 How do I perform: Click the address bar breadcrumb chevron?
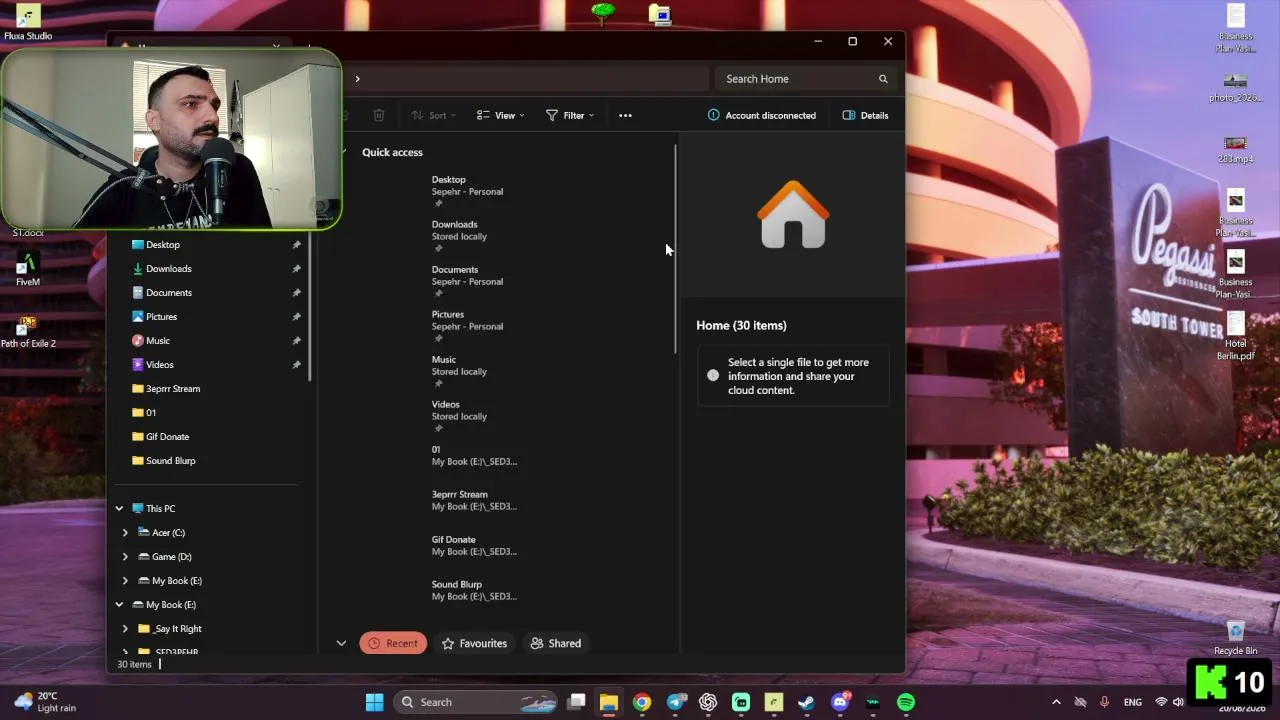[357, 79]
